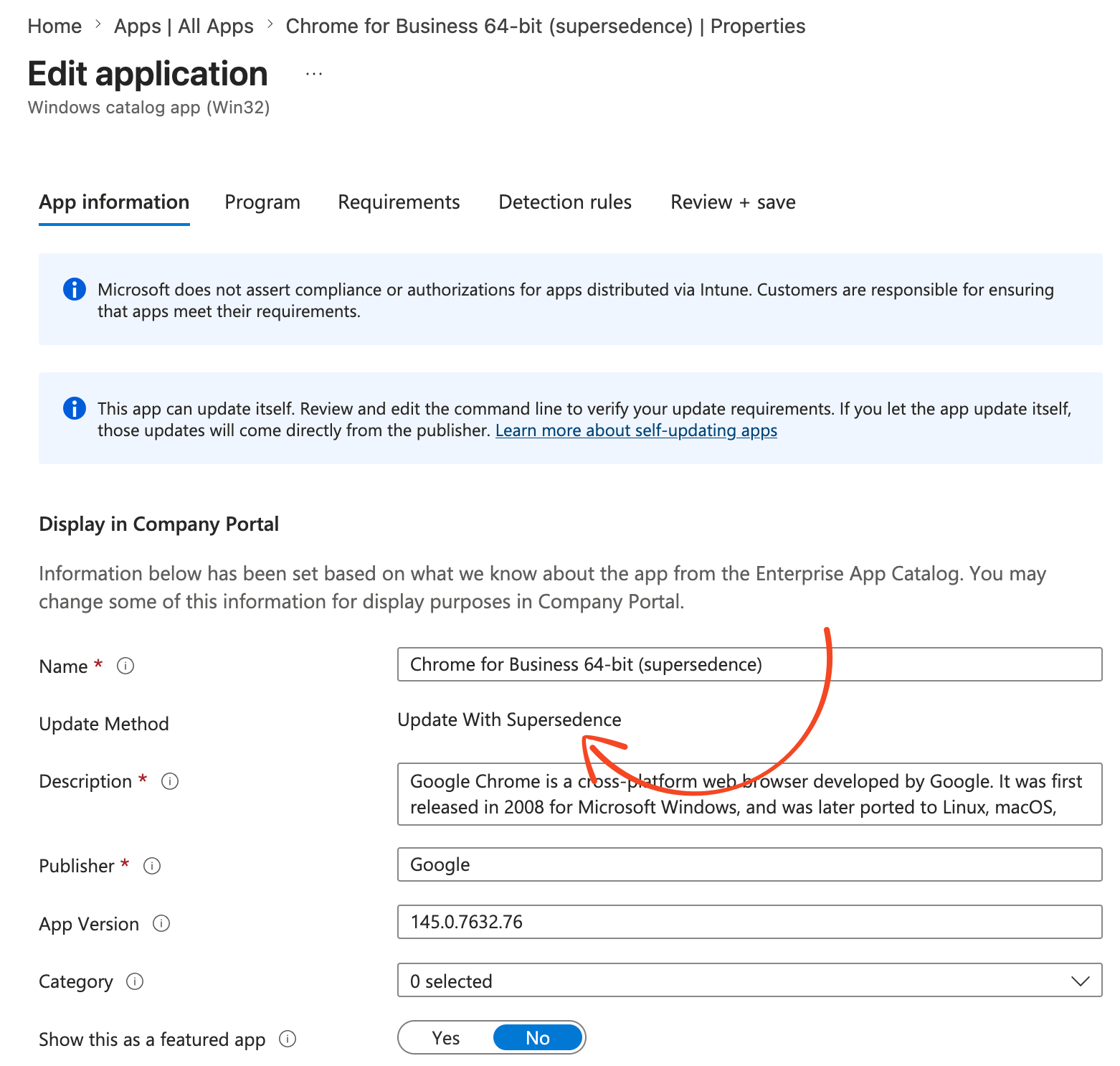This screenshot has width=1120, height=1066.
Task: Navigate to Apps | All Apps breadcrumb
Action: tap(184, 26)
